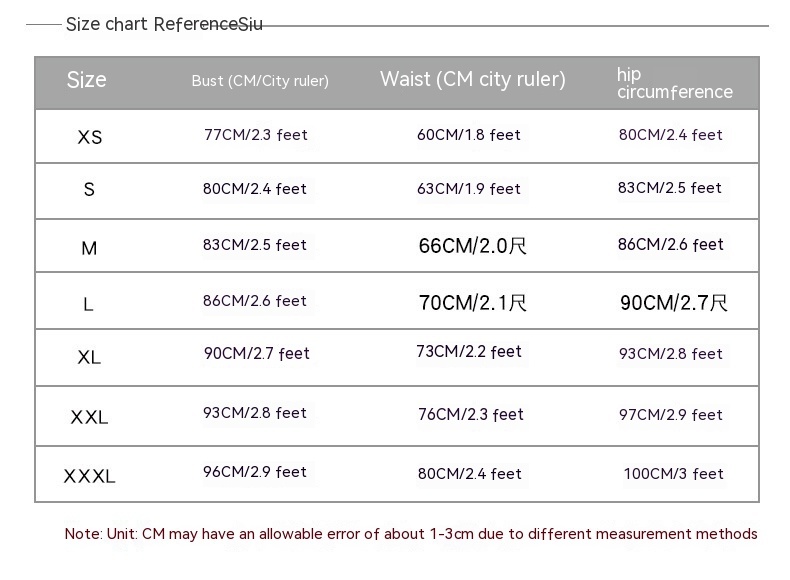Screen dimensions: 790x580
Task: Select the hip circumference column header
Action: click(674, 83)
